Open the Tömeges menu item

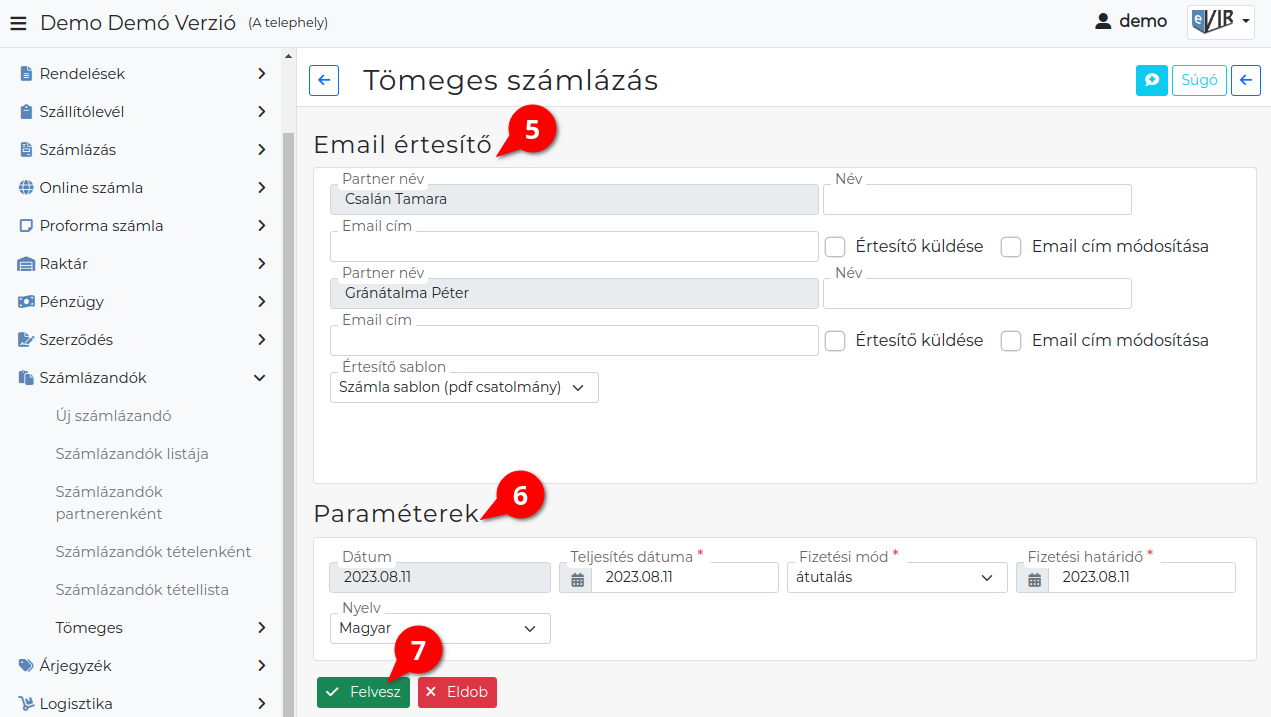(89, 628)
